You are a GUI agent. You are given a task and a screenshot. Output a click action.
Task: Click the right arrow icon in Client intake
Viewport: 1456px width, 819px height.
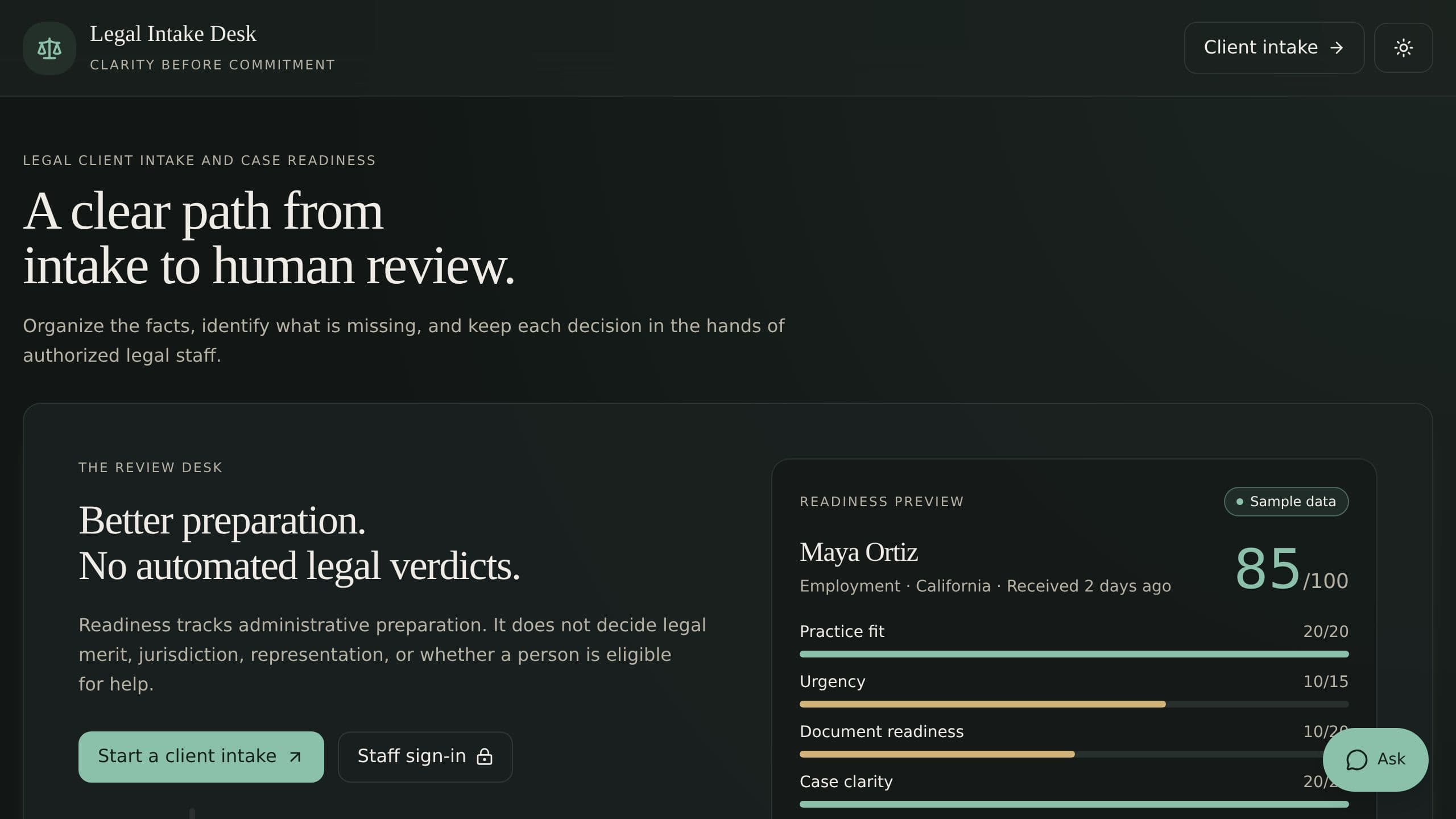(x=1337, y=48)
